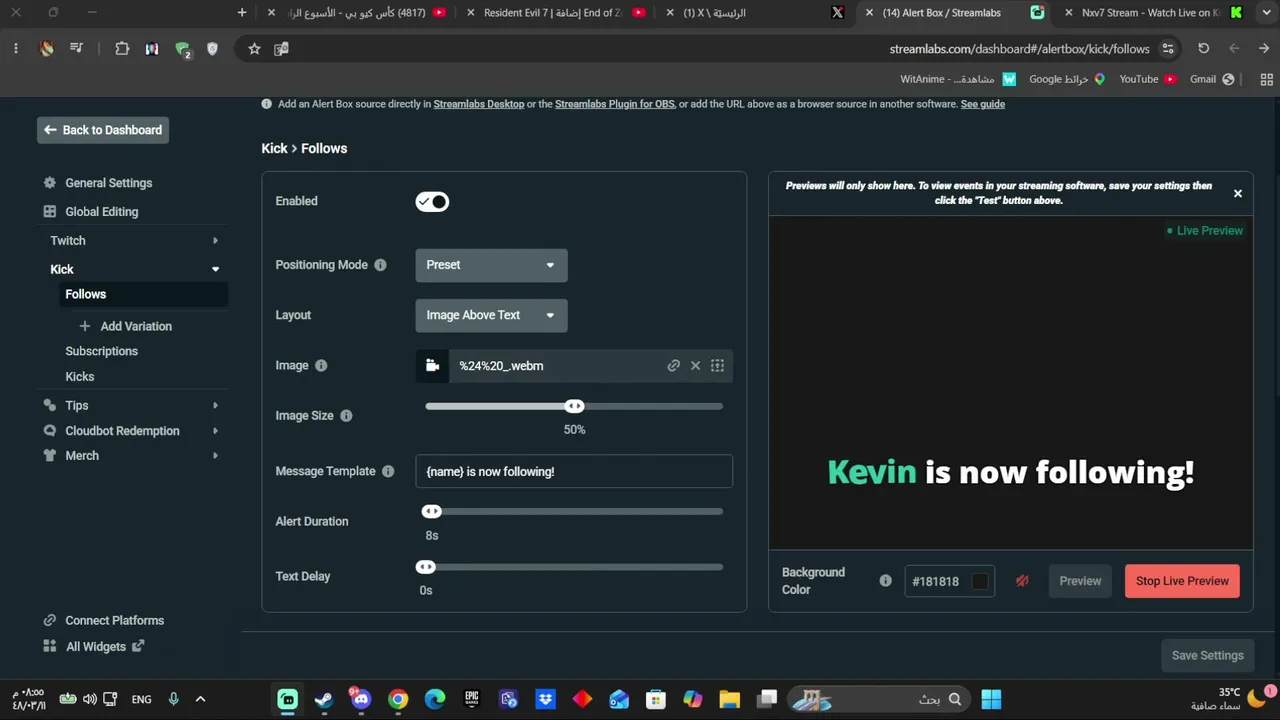The image size is (1280, 720).
Task: Click the link icon in the Image field
Action: pyautogui.click(x=674, y=366)
